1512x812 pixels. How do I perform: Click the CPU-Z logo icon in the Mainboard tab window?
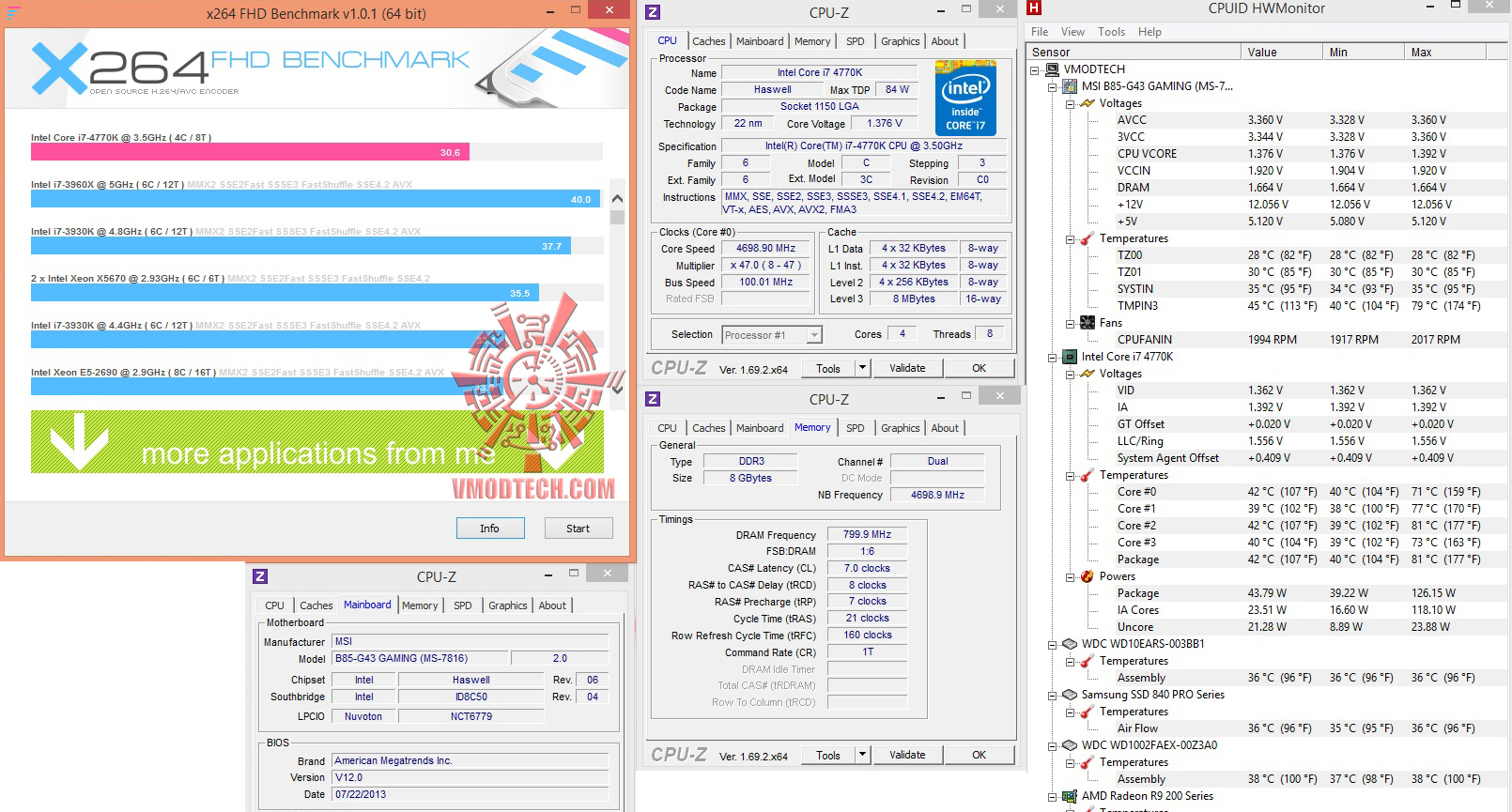click(260, 576)
